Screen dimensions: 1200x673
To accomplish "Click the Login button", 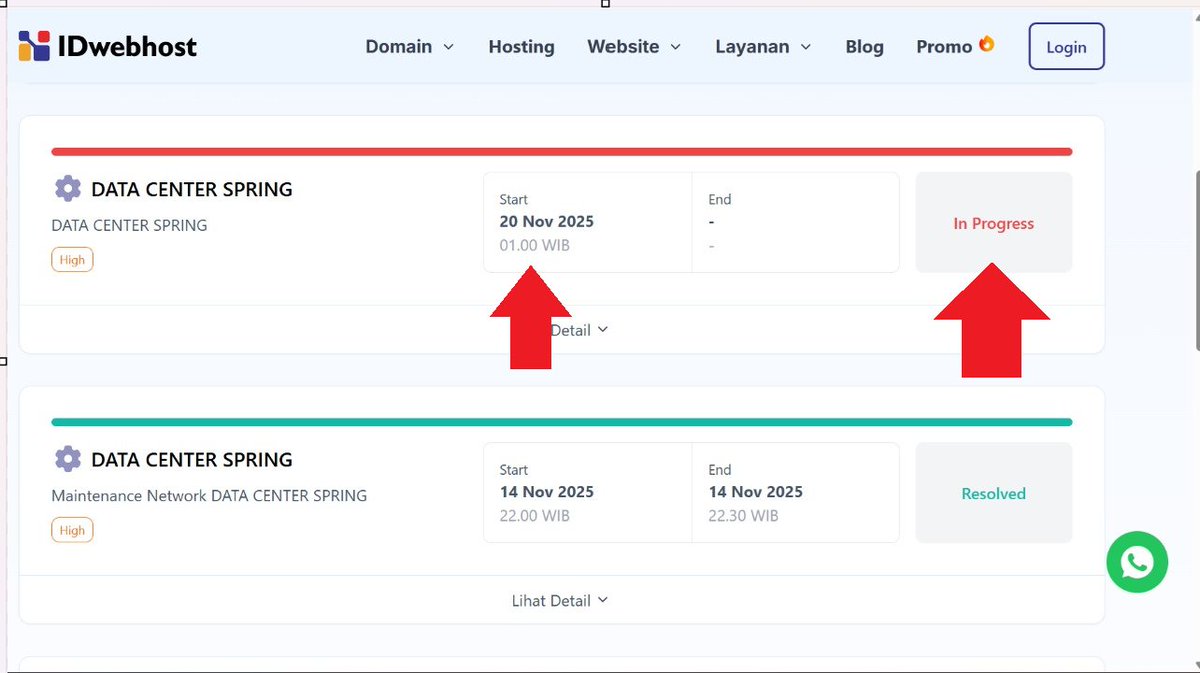I will click(x=1066, y=47).
